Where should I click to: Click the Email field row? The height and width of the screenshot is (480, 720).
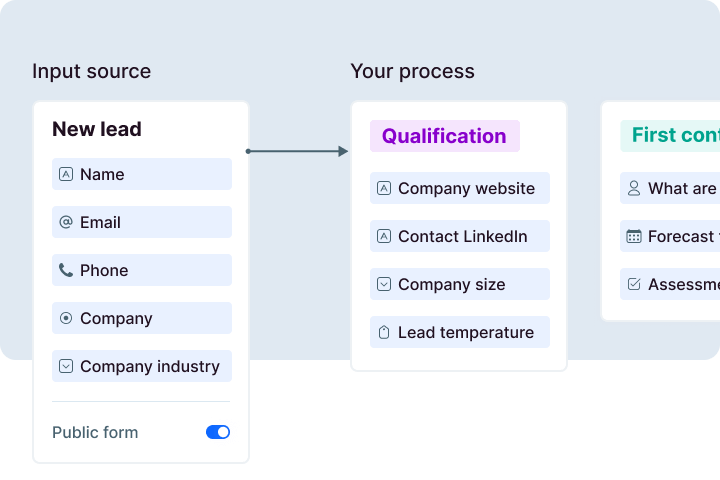click(142, 222)
